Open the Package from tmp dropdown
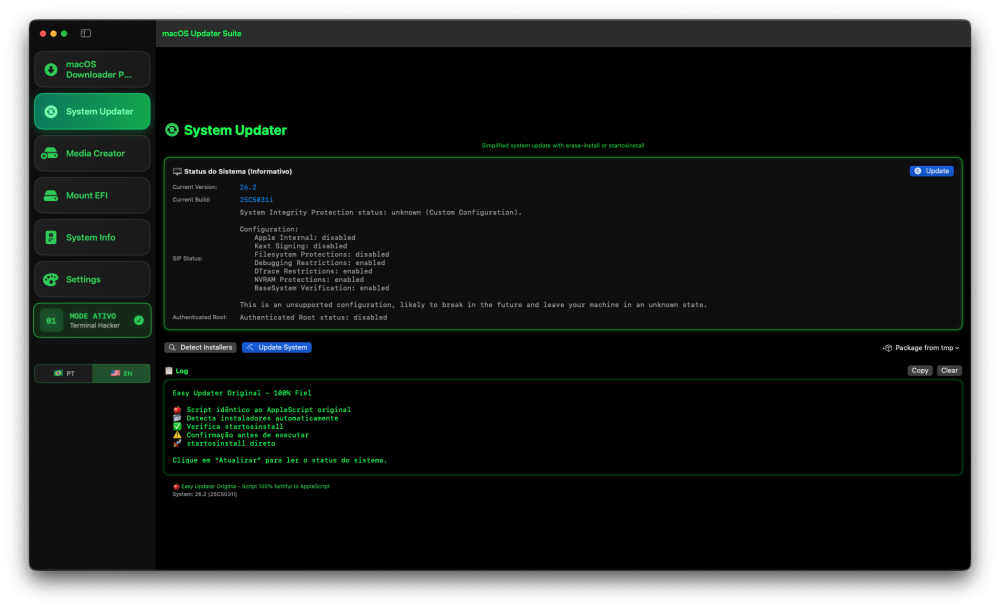Screen dimensions: 1000x609 [921, 348]
